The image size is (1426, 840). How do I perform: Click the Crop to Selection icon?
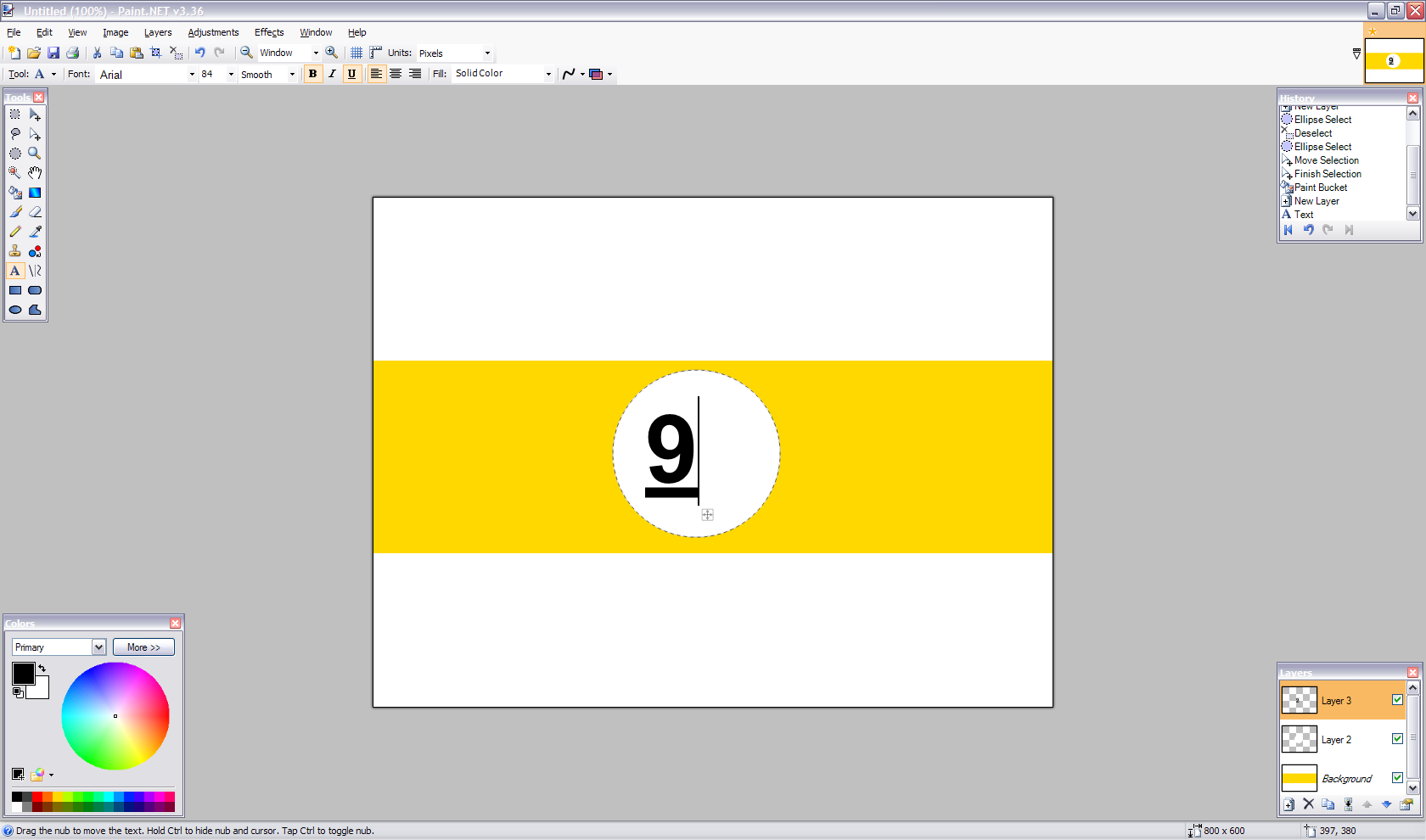155,53
